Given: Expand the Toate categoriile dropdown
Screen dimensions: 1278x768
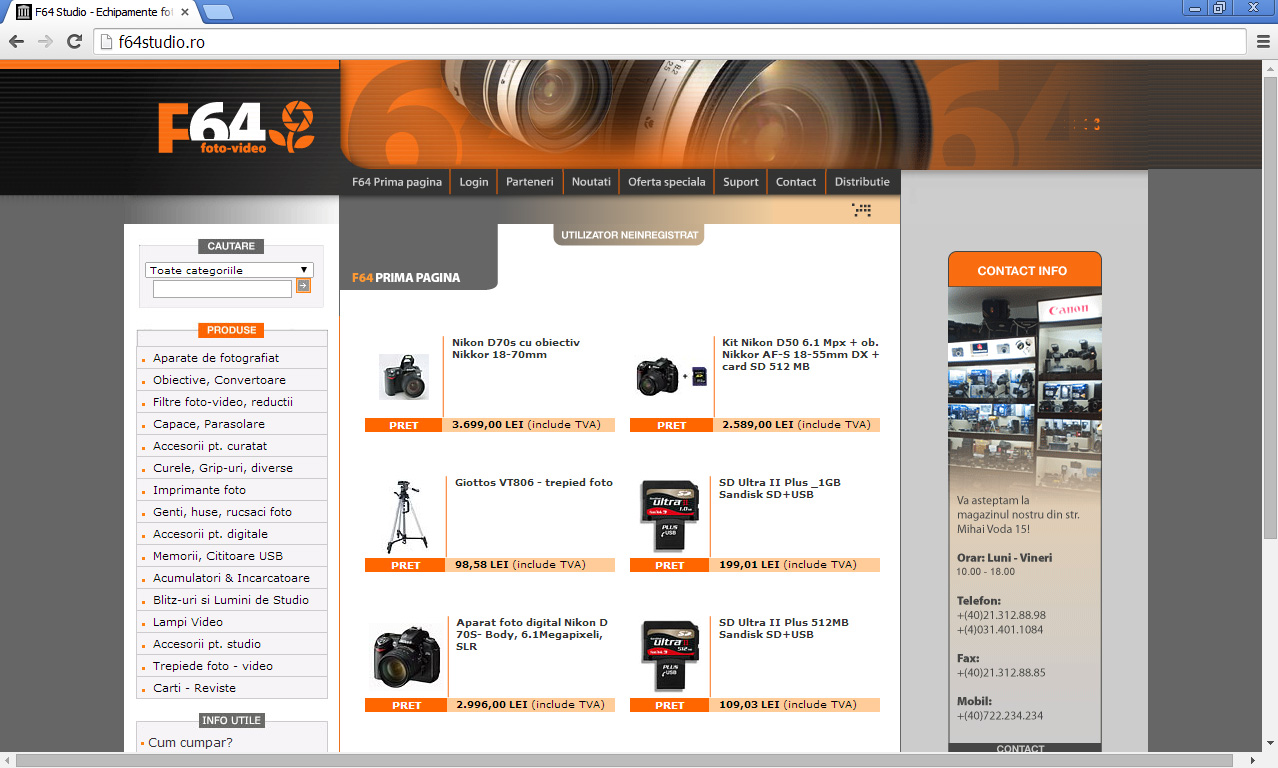Looking at the screenshot, I should point(229,270).
